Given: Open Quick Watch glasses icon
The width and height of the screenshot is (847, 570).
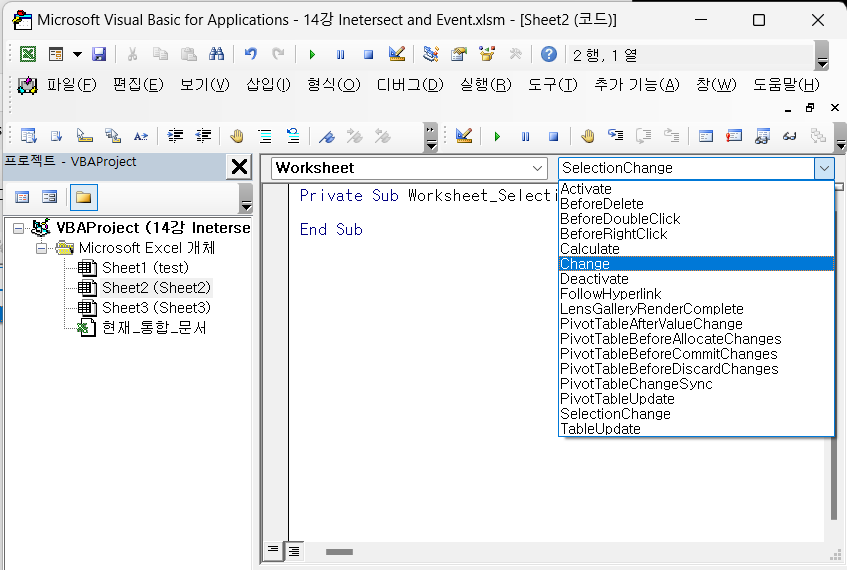Looking at the screenshot, I should coord(790,136).
